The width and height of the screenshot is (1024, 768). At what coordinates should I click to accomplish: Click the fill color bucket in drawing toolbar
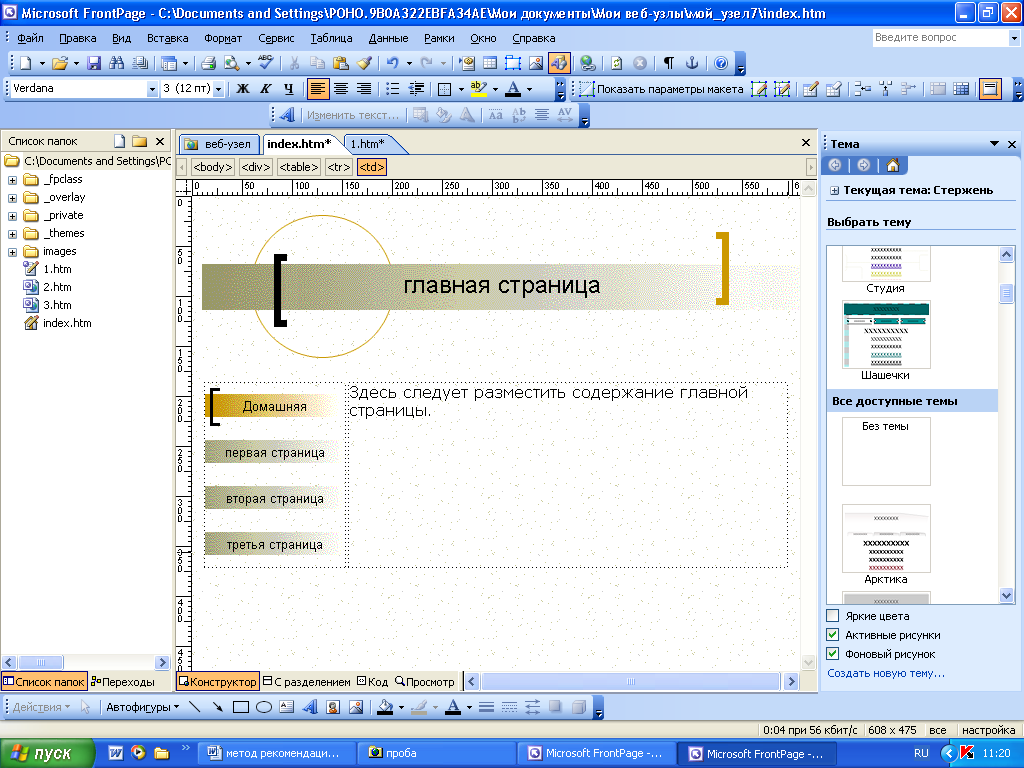[x=385, y=707]
